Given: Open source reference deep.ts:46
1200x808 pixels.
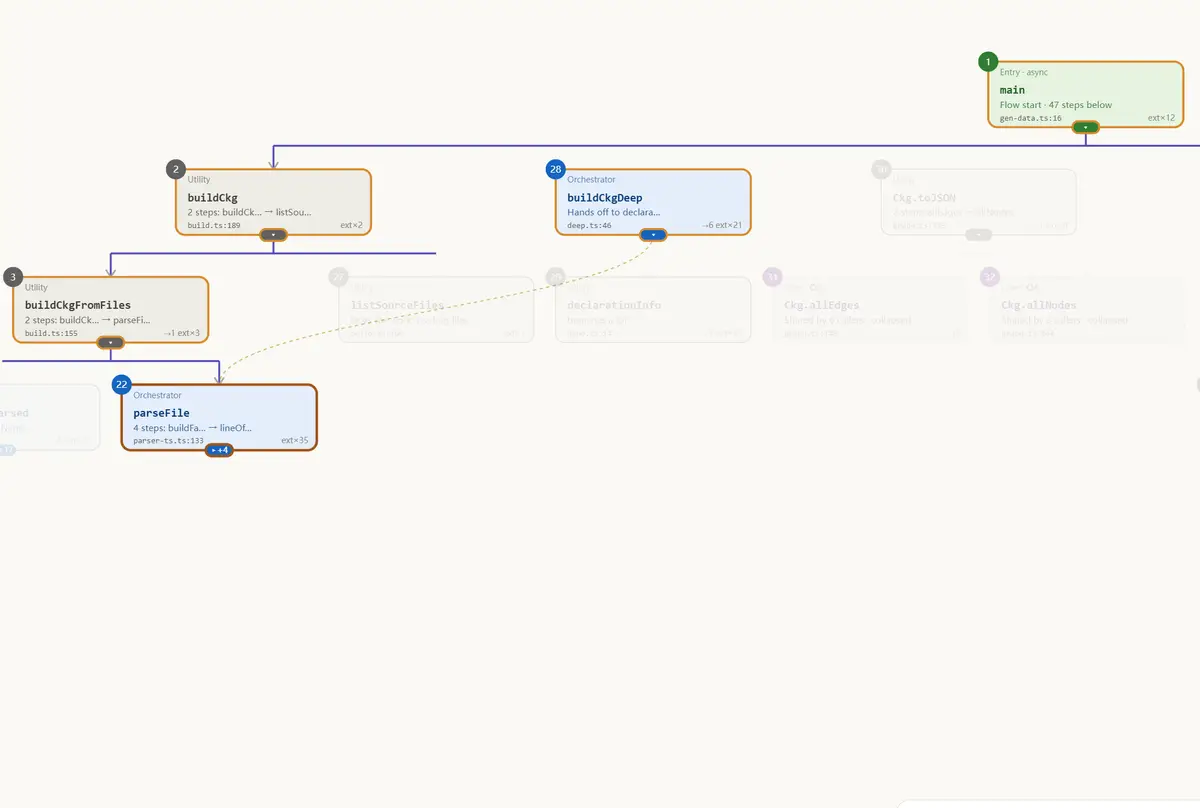Looking at the screenshot, I should [589, 226].
